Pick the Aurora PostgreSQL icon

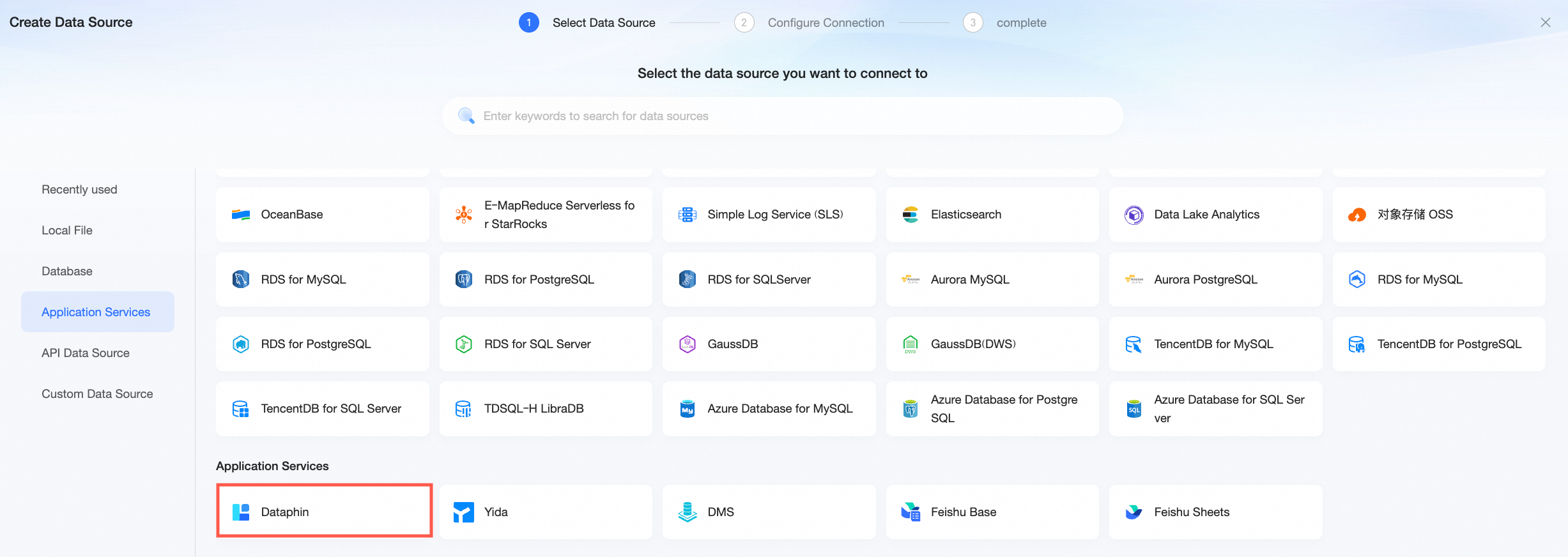1134,279
